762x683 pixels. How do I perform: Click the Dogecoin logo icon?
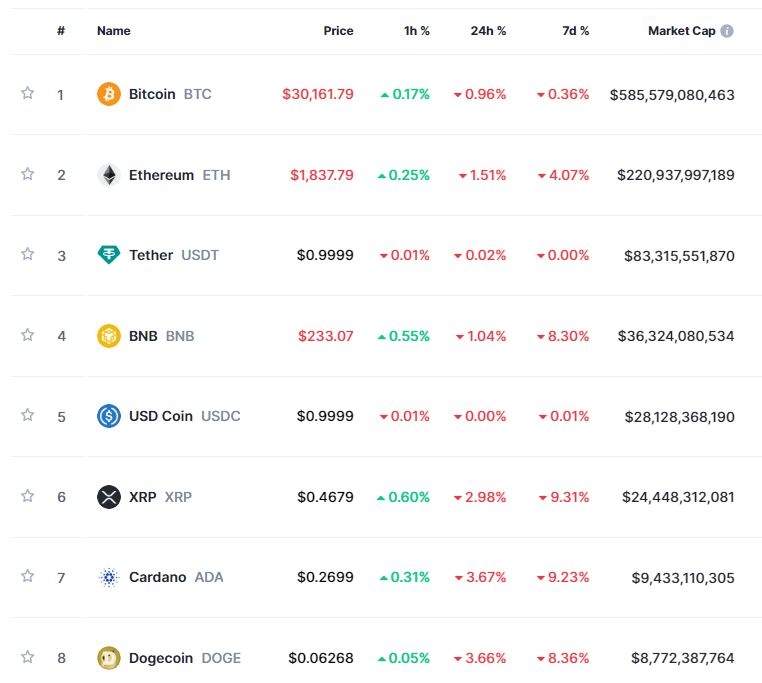[x=108, y=658]
